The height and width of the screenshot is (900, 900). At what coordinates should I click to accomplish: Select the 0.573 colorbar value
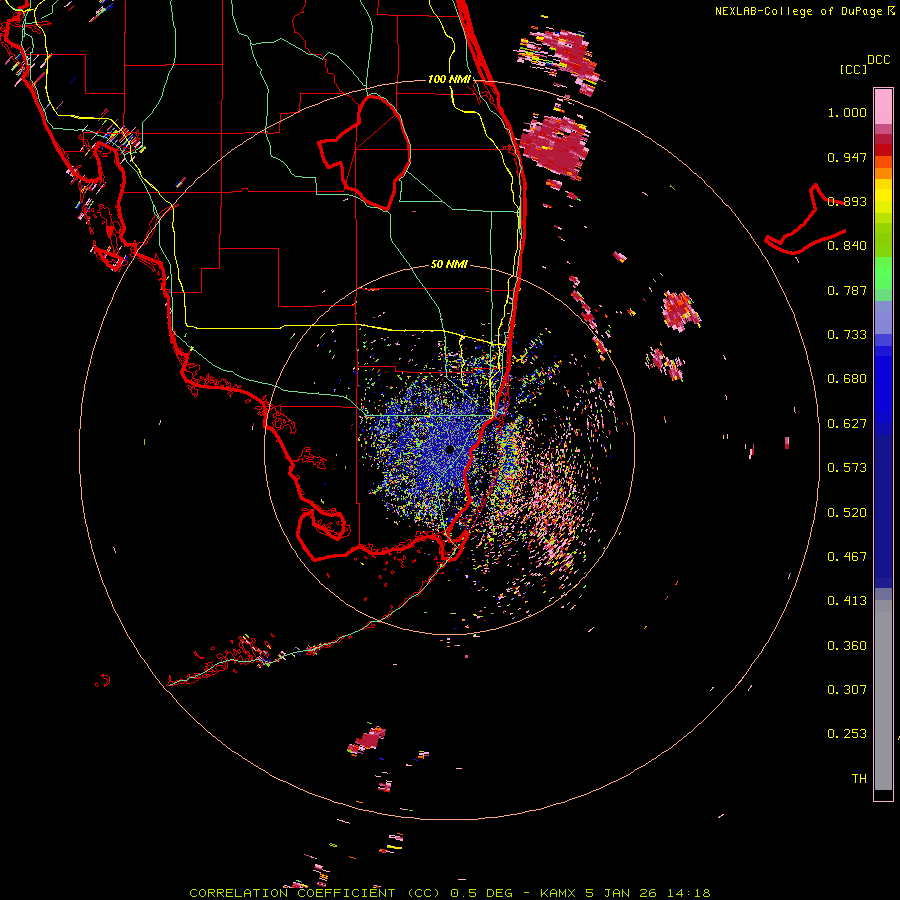coord(847,468)
